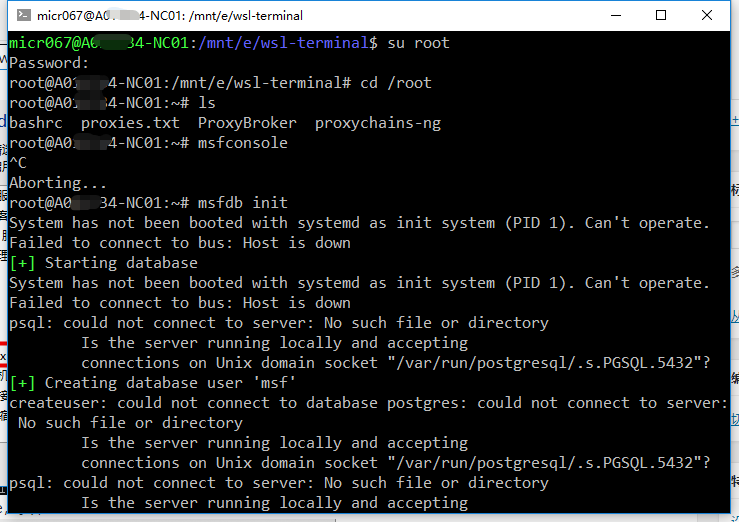This screenshot has height=522, width=739.
Task: Click proxies.txt in the ls output
Action: (x=130, y=123)
